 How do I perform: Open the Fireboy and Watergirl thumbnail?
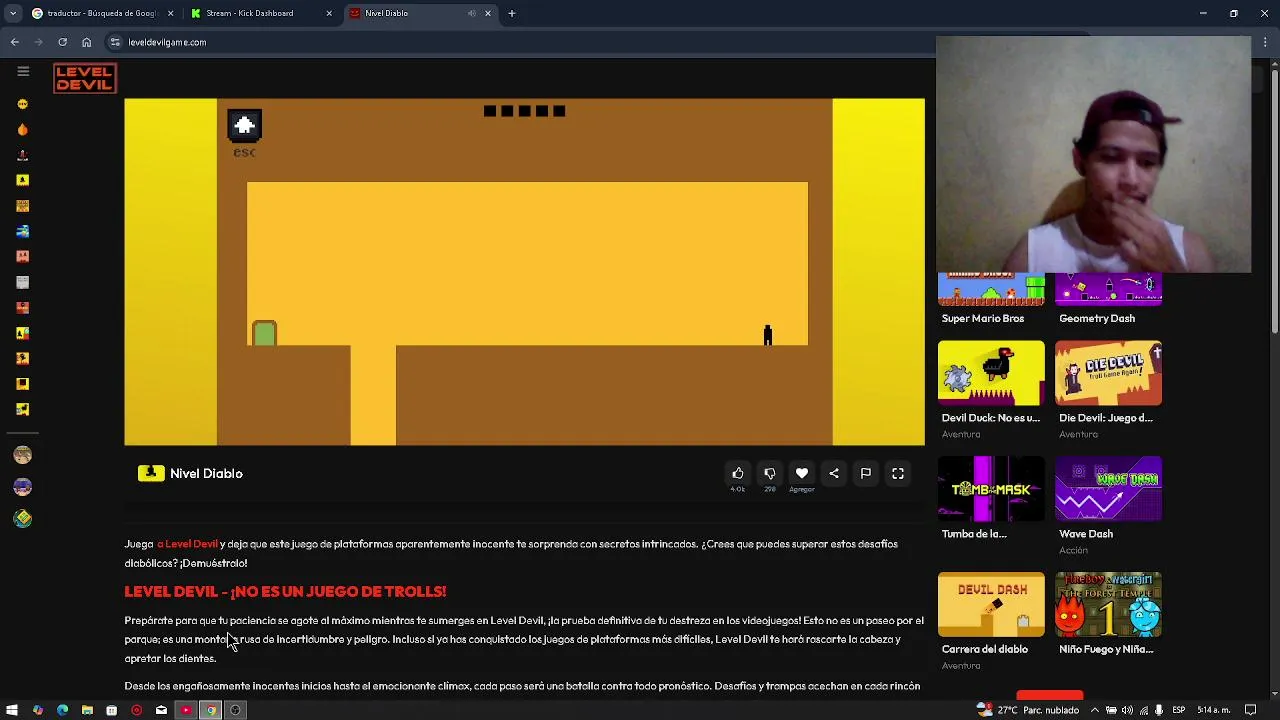point(1108,604)
